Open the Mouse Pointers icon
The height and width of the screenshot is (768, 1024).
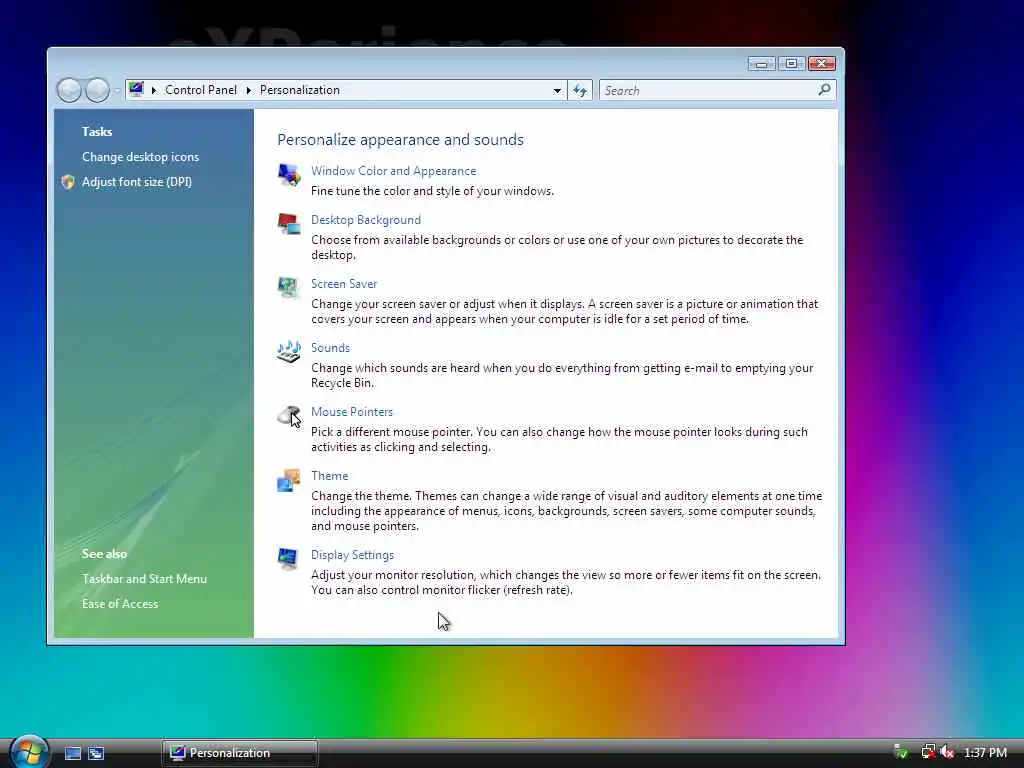[x=289, y=415]
